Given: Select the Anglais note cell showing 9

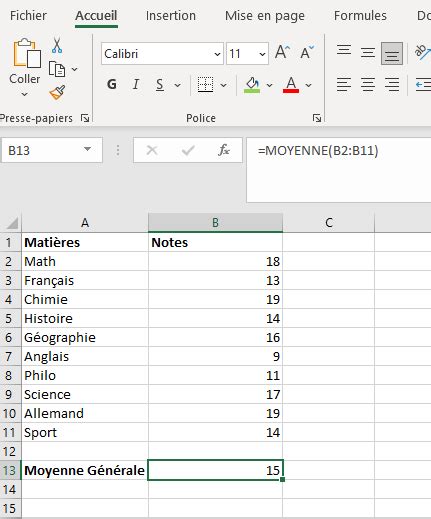Looking at the screenshot, I should pos(215,356).
